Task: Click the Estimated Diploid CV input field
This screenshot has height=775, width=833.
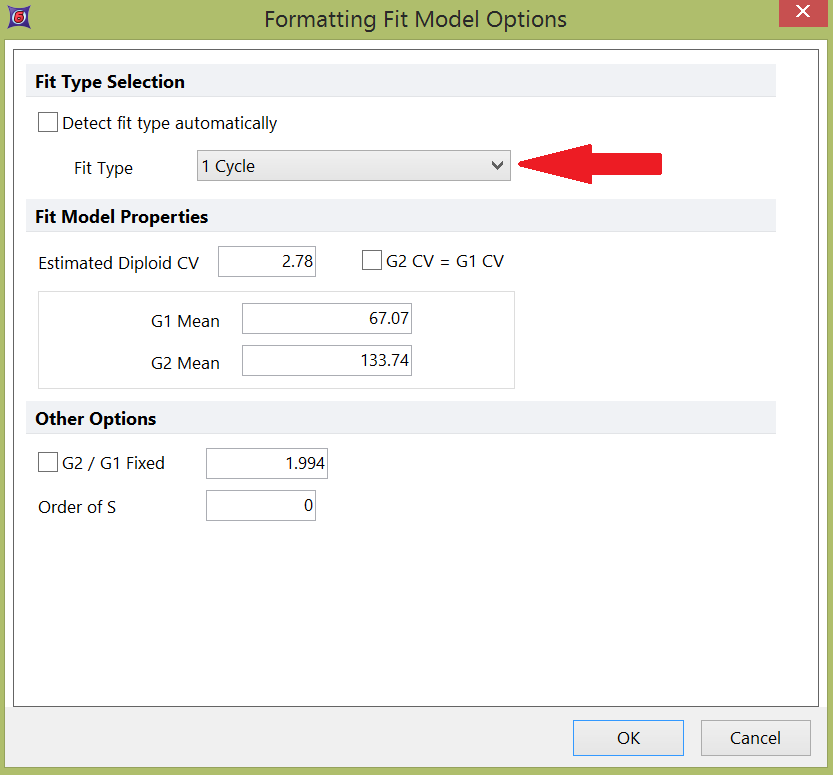Action: pos(267,262)
